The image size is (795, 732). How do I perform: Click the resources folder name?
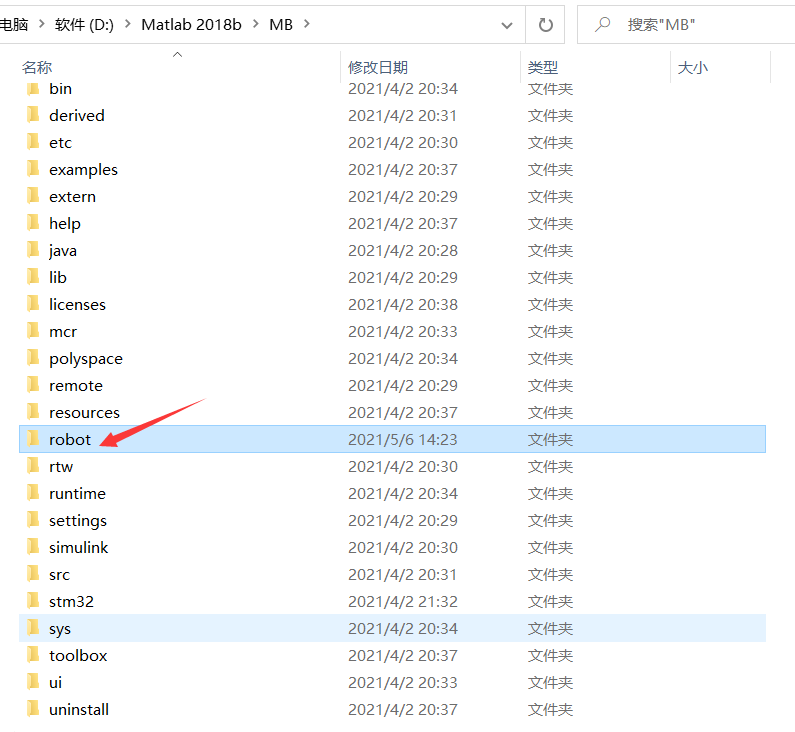(84, 413)
